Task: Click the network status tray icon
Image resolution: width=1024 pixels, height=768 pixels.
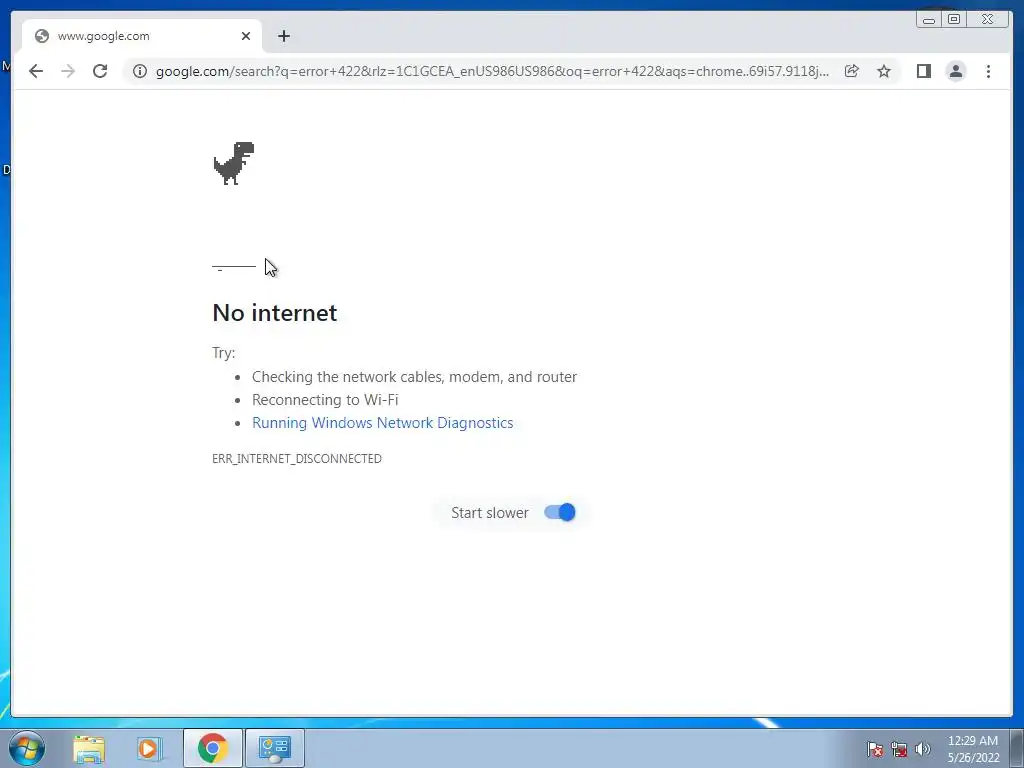Action: click(899, 749)
